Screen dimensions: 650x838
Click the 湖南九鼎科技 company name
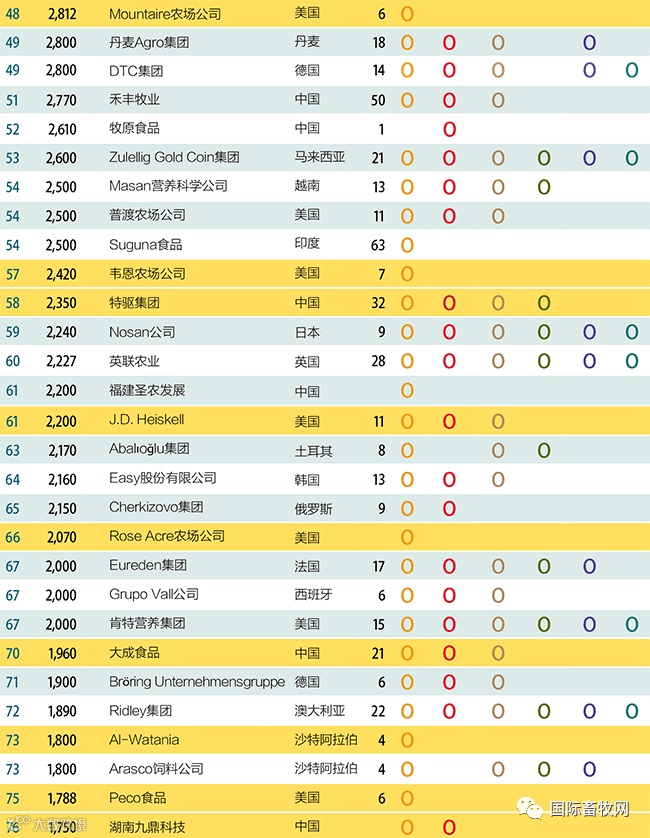147,827
